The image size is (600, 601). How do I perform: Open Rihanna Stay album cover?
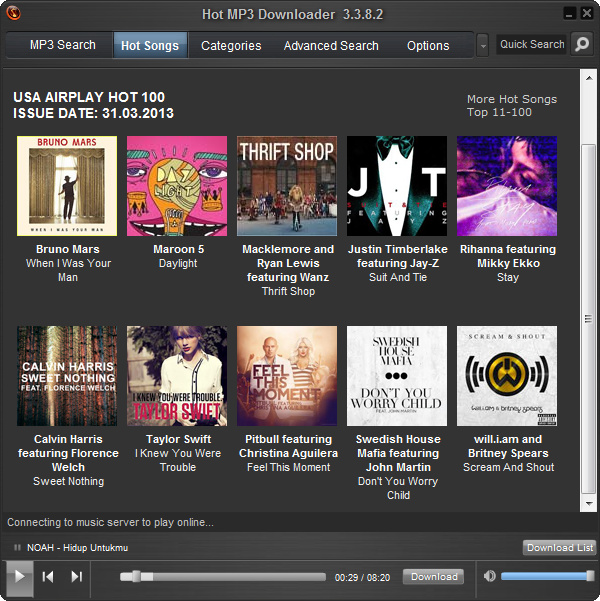click(507, 186)
